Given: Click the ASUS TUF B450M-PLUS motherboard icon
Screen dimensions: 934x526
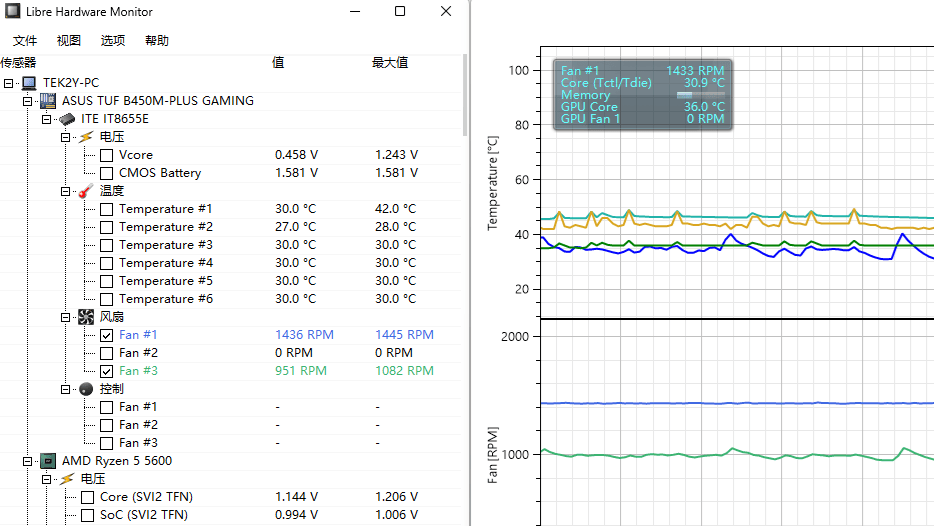Looking at the screenshot, I should (48, 101).
